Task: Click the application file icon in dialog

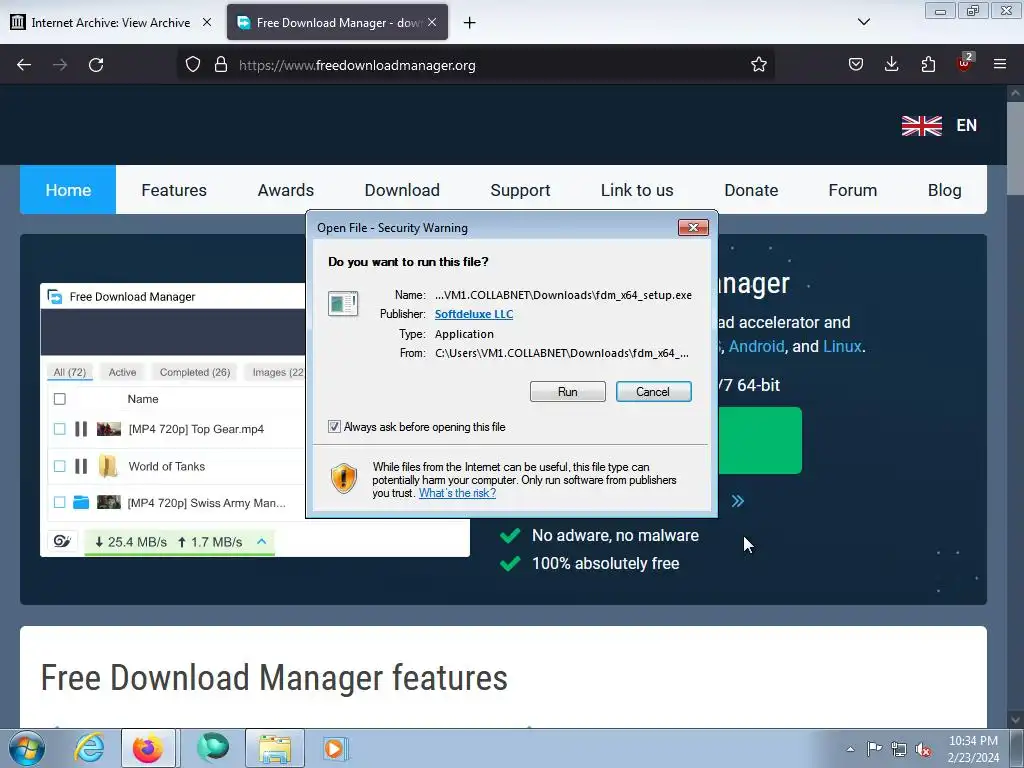Action: pyautogui.click(x=343, y=304)
